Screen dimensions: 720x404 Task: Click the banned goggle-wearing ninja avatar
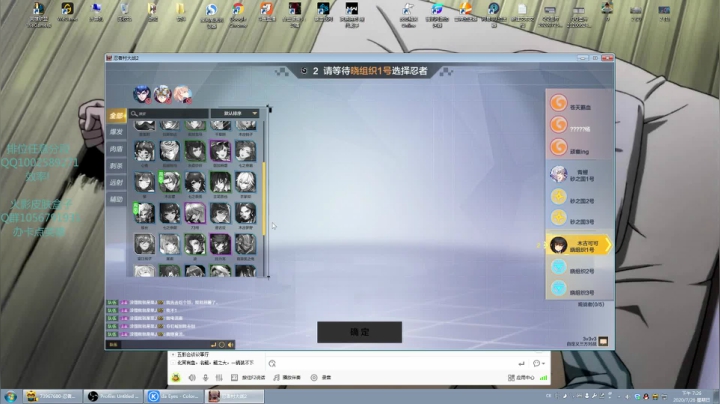pyautogui.click(x=162, y=94)
